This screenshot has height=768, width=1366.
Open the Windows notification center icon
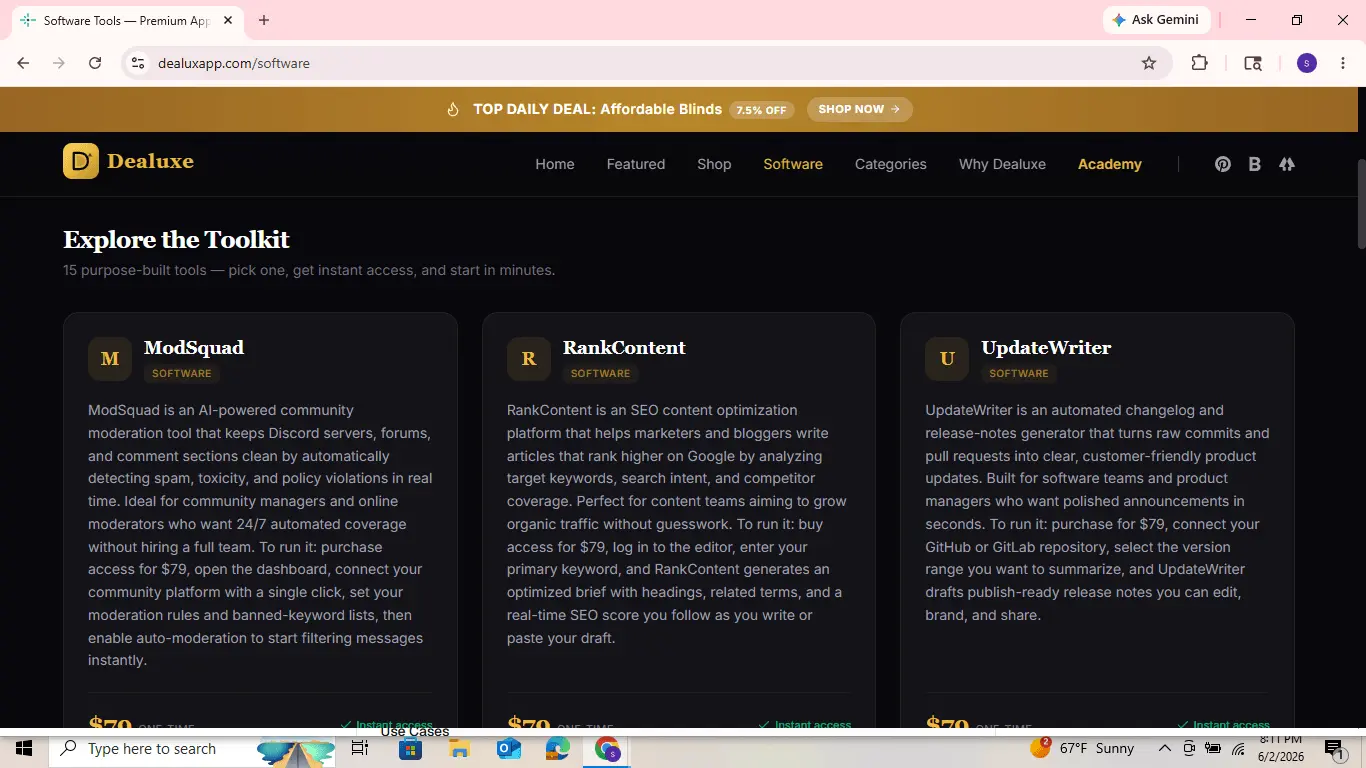(1333, 748)
